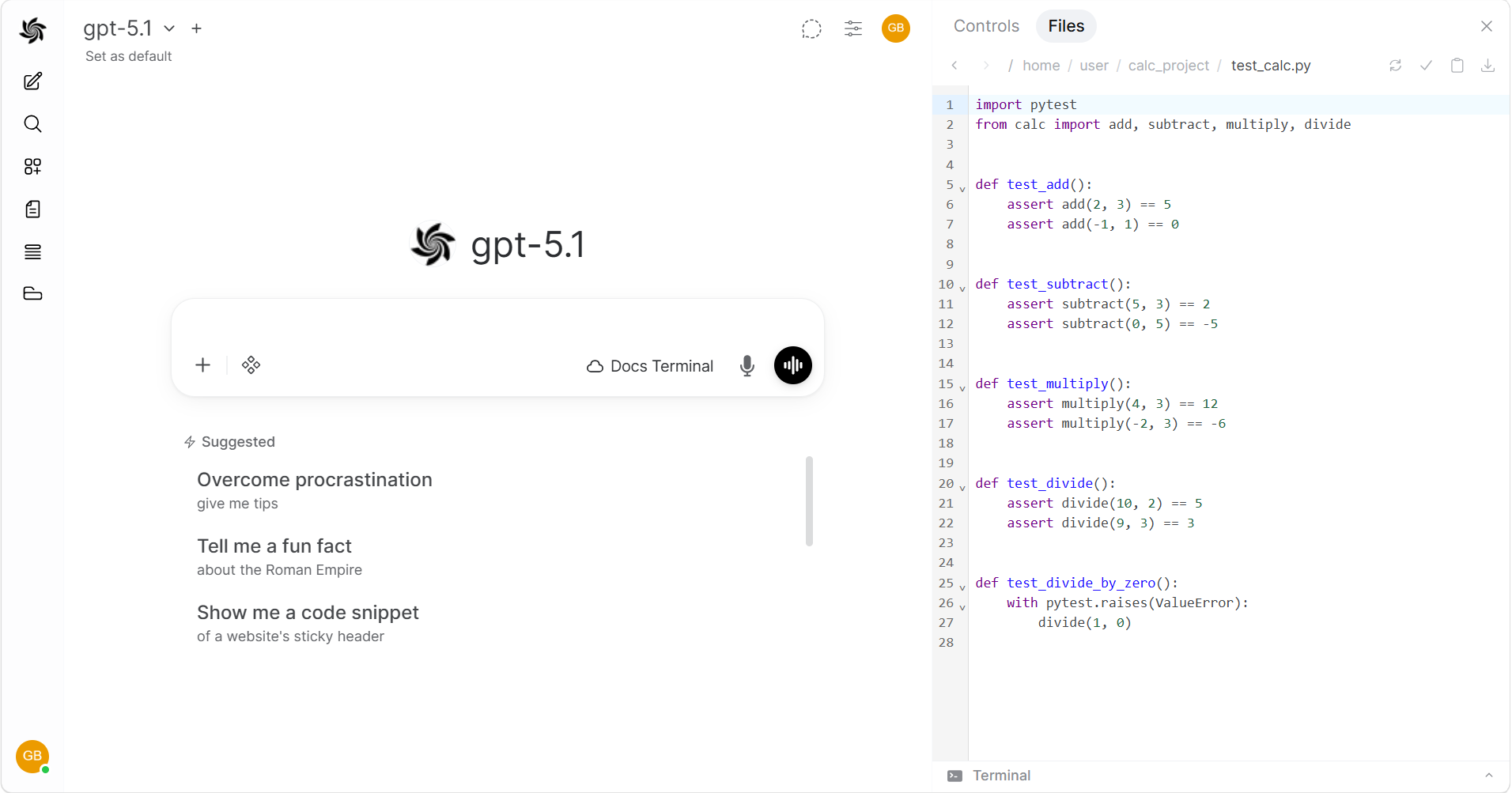Switch to the Files tab
Screen dimensions: 1512x793
point(1066,26)
